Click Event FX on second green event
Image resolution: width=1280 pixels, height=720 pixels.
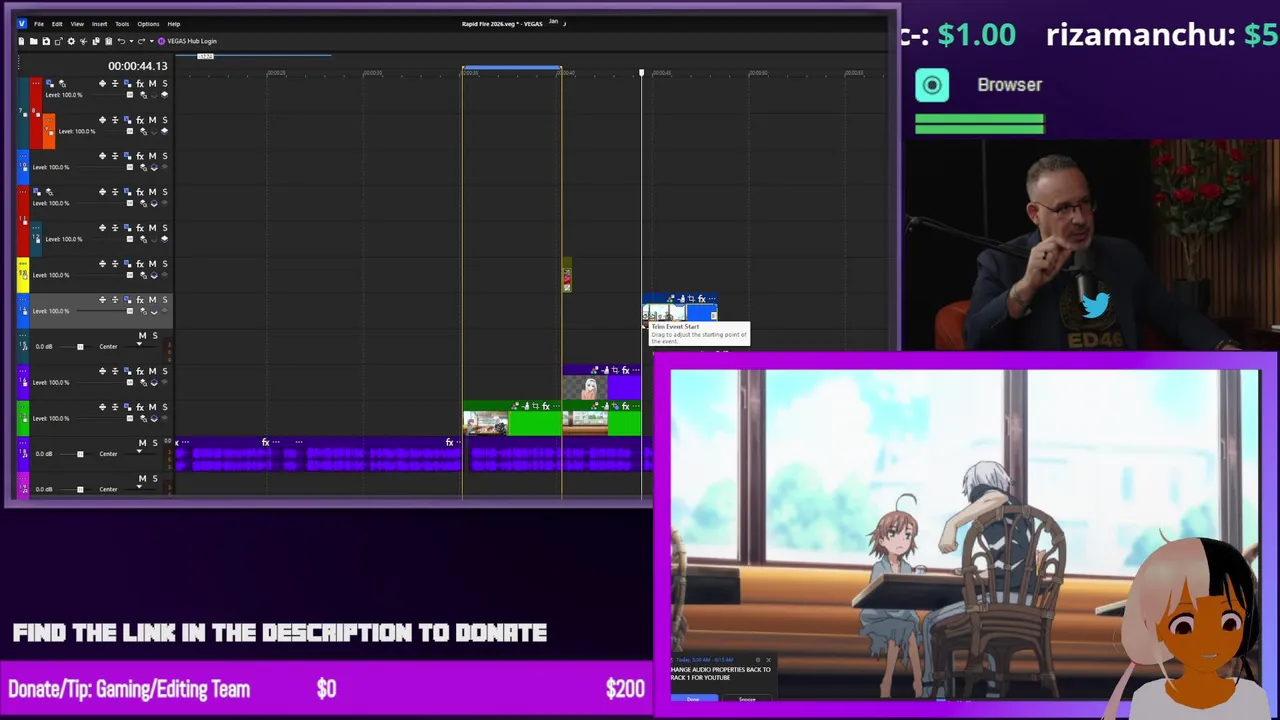[626, 407]
